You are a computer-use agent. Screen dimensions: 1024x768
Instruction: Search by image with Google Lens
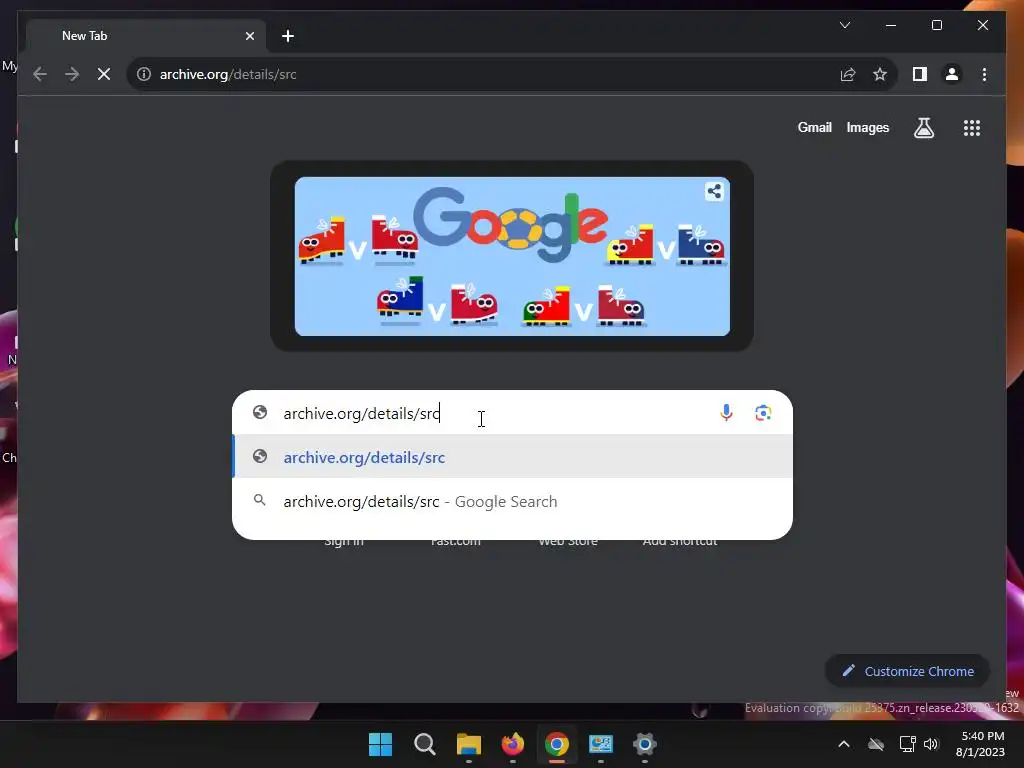click(763, 413)
